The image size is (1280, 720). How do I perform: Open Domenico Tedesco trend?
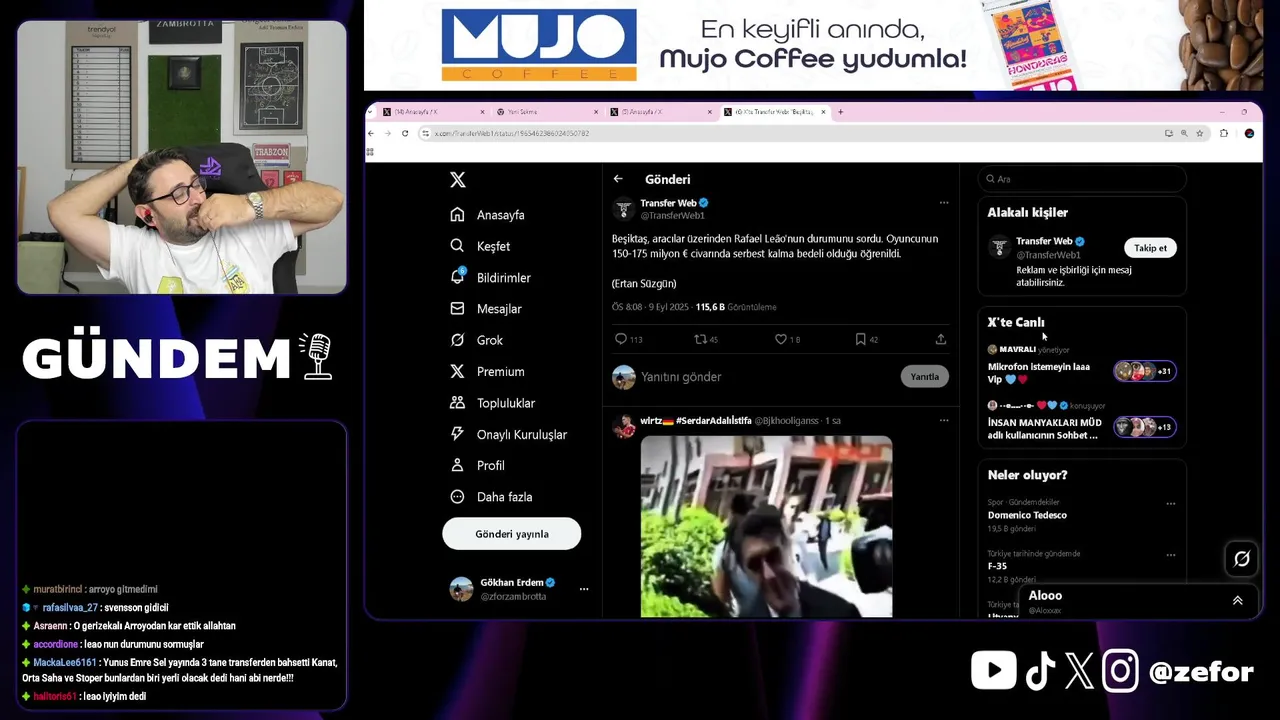click(1027, 515)
